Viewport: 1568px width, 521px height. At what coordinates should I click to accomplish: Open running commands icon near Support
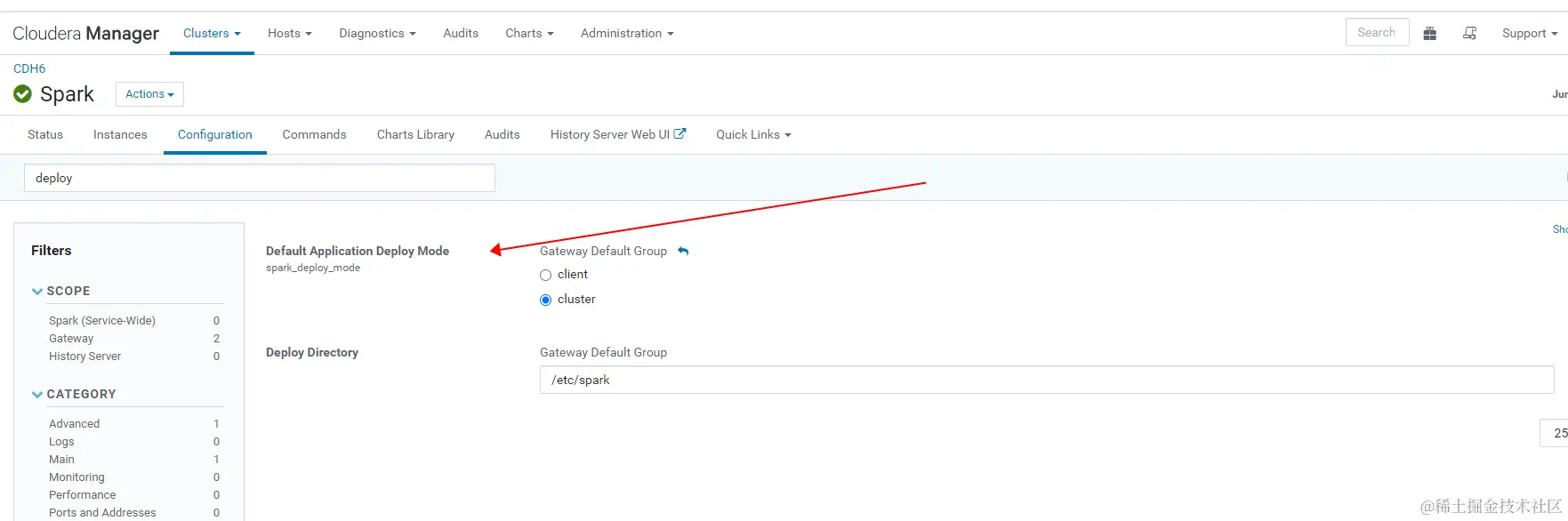point(1469,33)
